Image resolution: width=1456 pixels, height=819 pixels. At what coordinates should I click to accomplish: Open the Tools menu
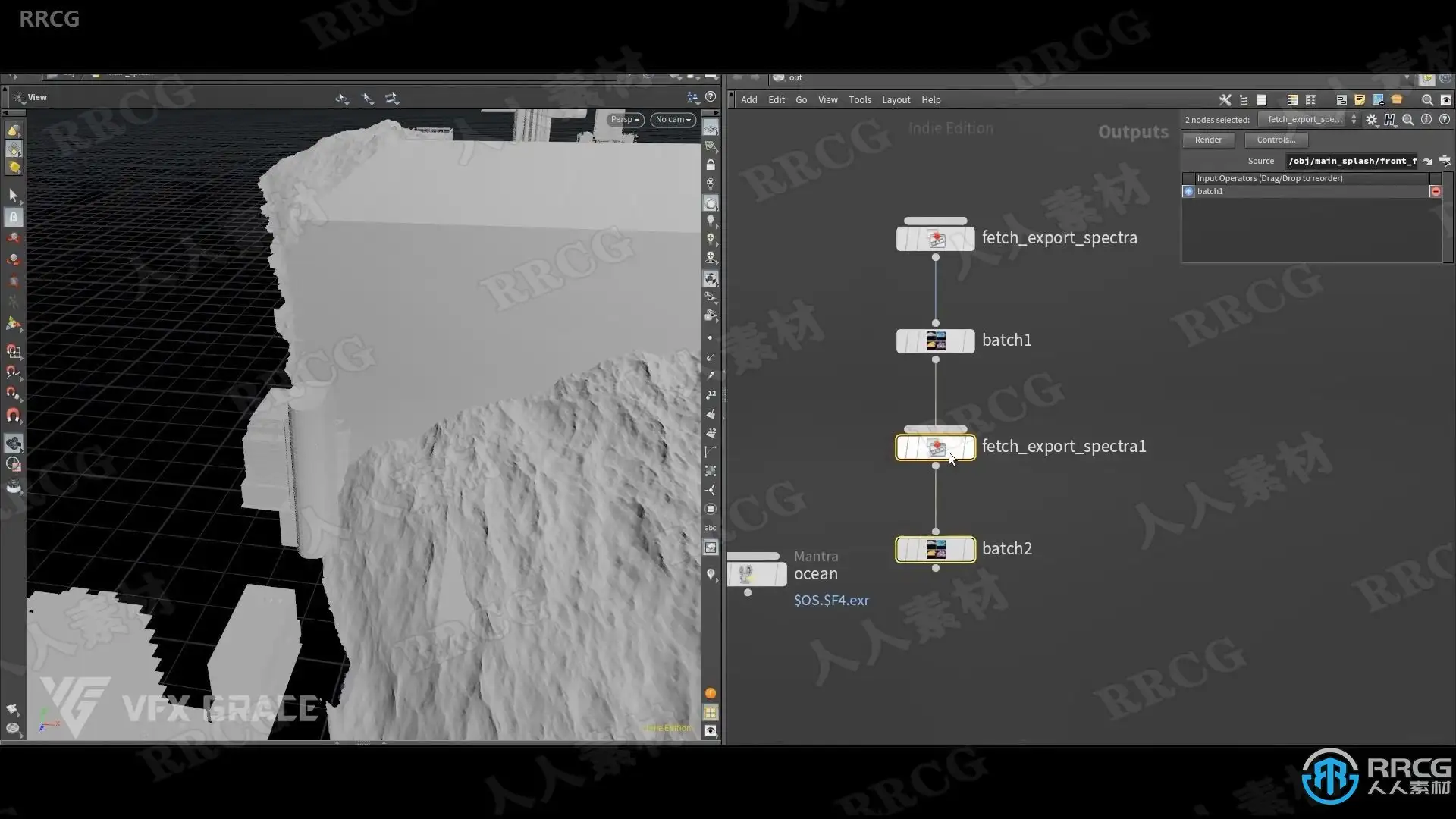(859, 100)
